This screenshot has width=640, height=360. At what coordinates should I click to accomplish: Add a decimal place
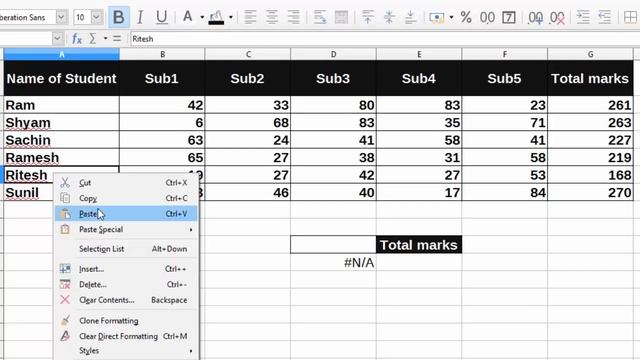pyautogui.click(x=535, y=18)
